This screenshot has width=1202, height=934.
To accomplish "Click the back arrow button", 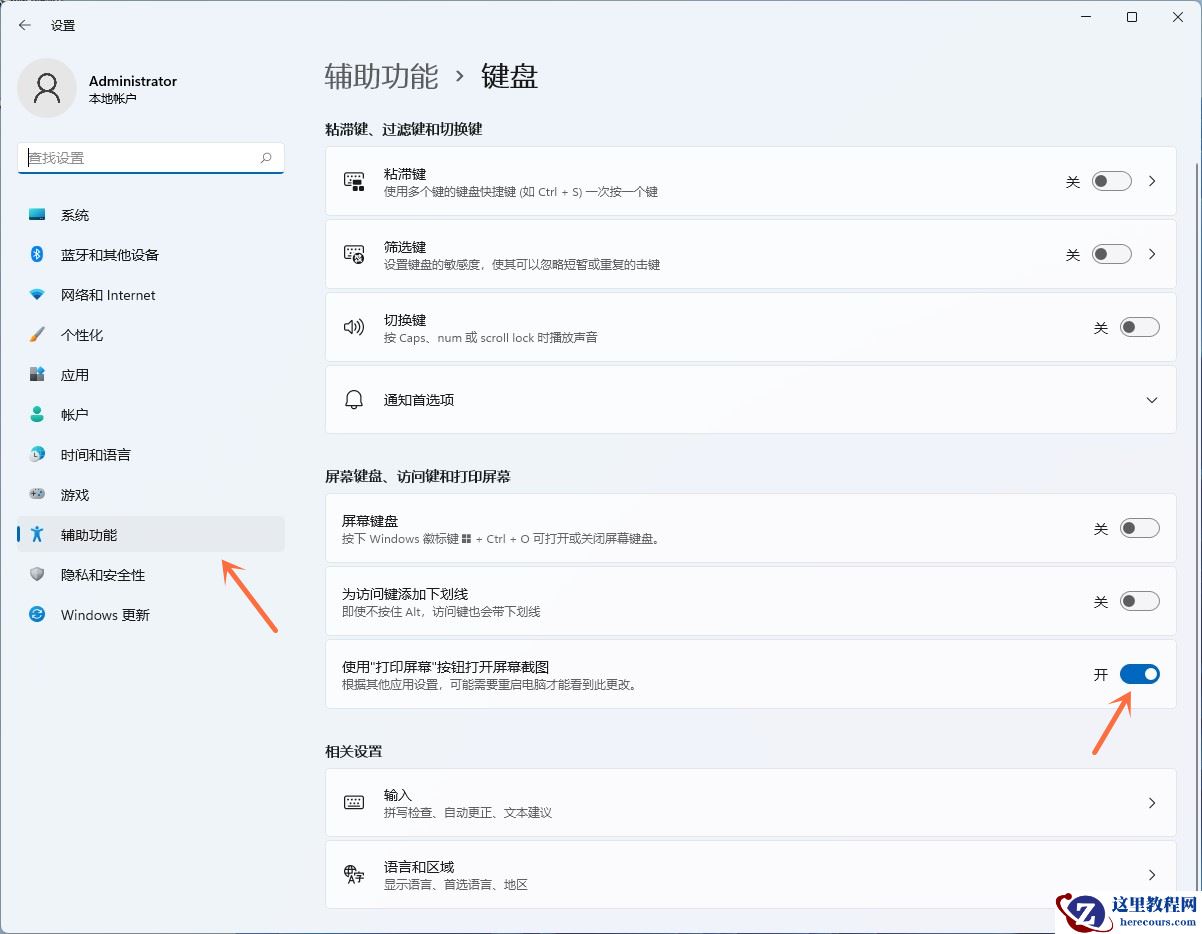I will tap(24, 24).
